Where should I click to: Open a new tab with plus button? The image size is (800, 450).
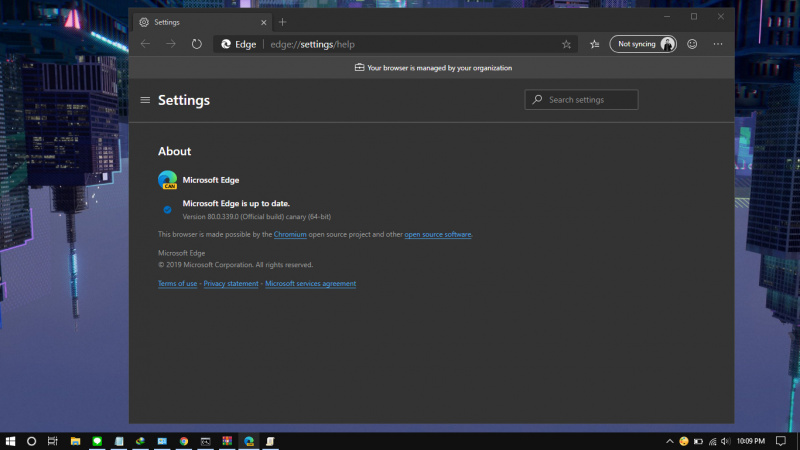pyautogui.click(x=282, y=22)
